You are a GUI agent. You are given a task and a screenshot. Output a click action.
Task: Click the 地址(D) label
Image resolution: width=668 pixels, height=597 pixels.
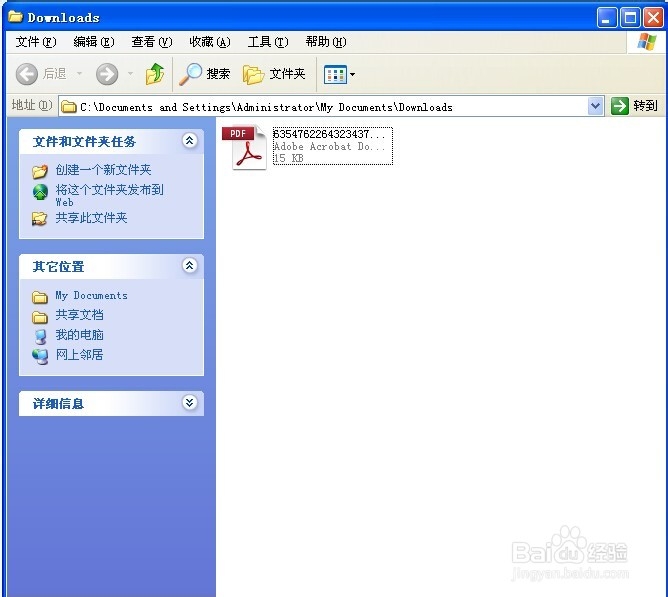click(32, 105)
